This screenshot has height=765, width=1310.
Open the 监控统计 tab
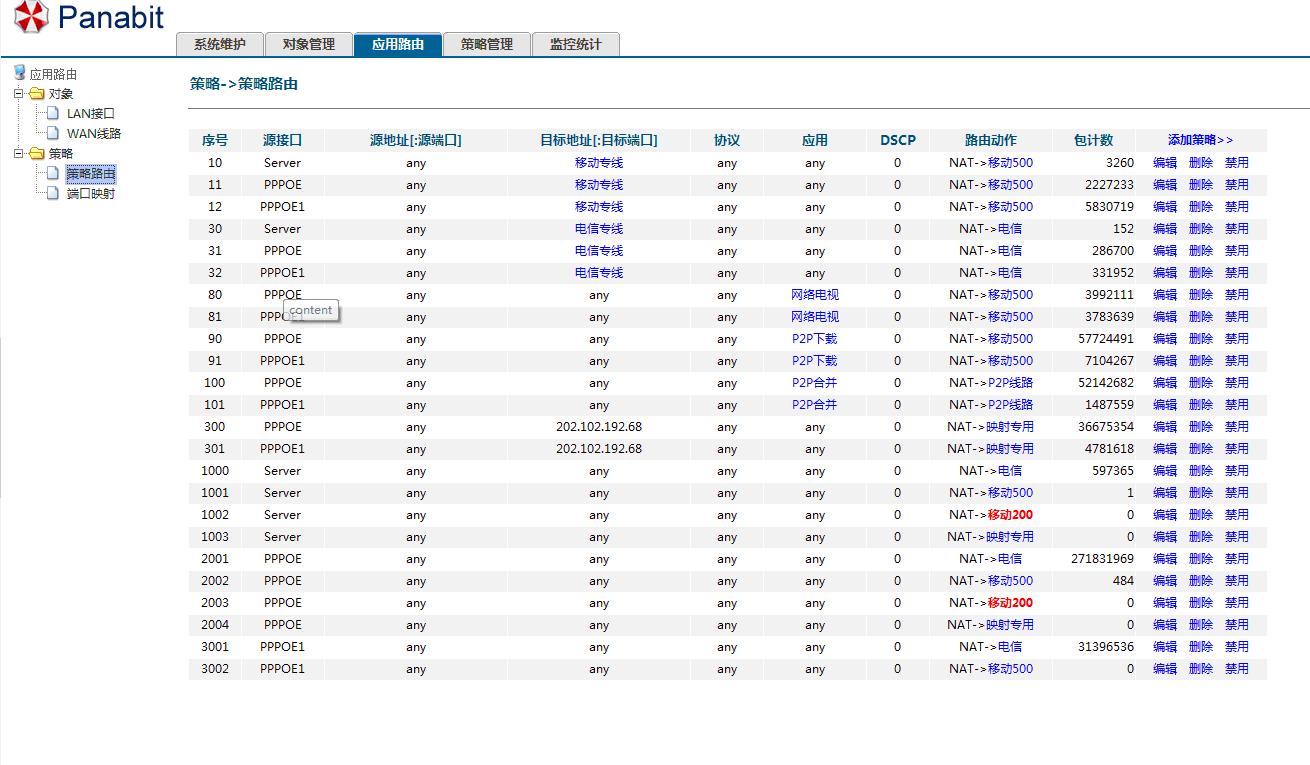pyautogui.click(x=576, y=44)
